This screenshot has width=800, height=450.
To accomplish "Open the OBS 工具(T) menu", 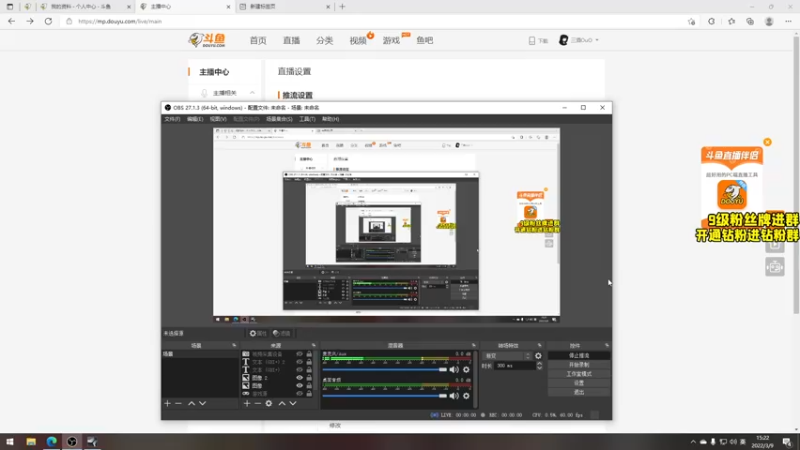I will point(307,119).
